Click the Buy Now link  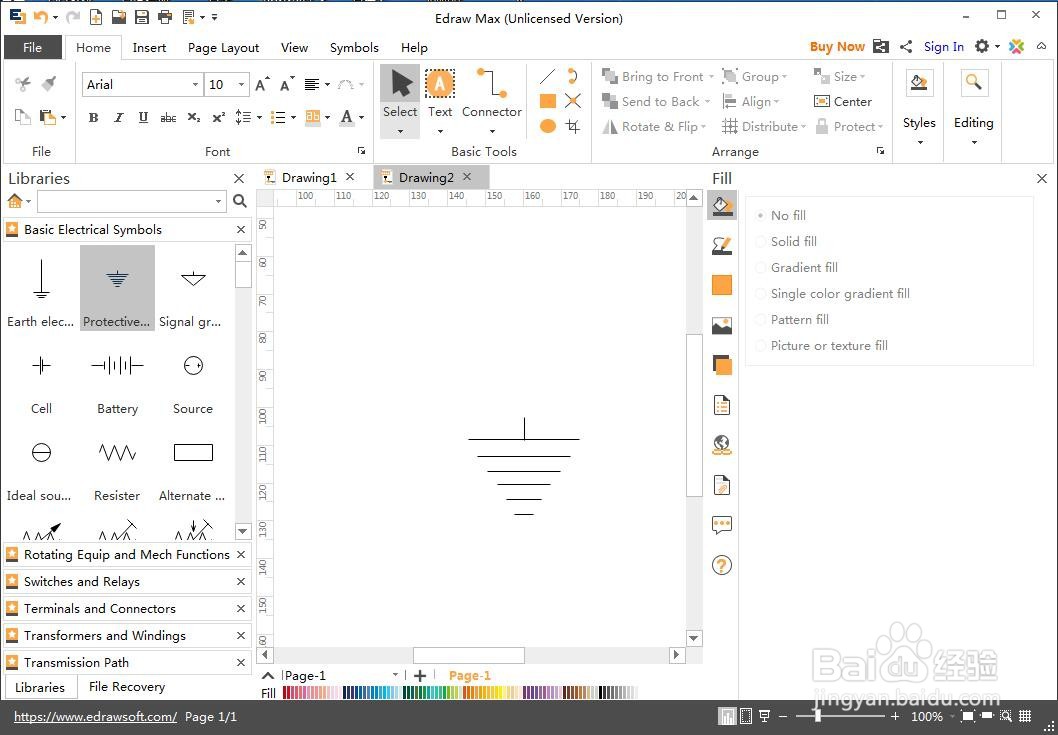837,47
